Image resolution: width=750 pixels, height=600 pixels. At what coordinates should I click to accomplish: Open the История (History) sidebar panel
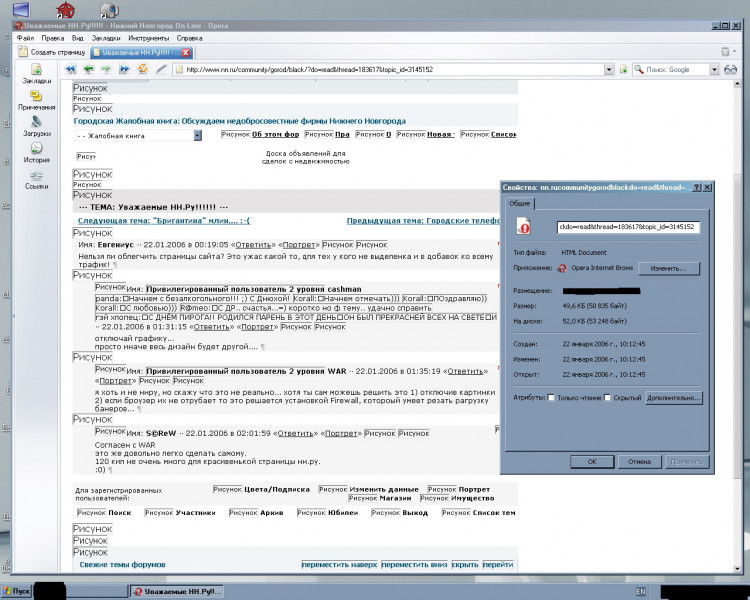pos(36,152)
